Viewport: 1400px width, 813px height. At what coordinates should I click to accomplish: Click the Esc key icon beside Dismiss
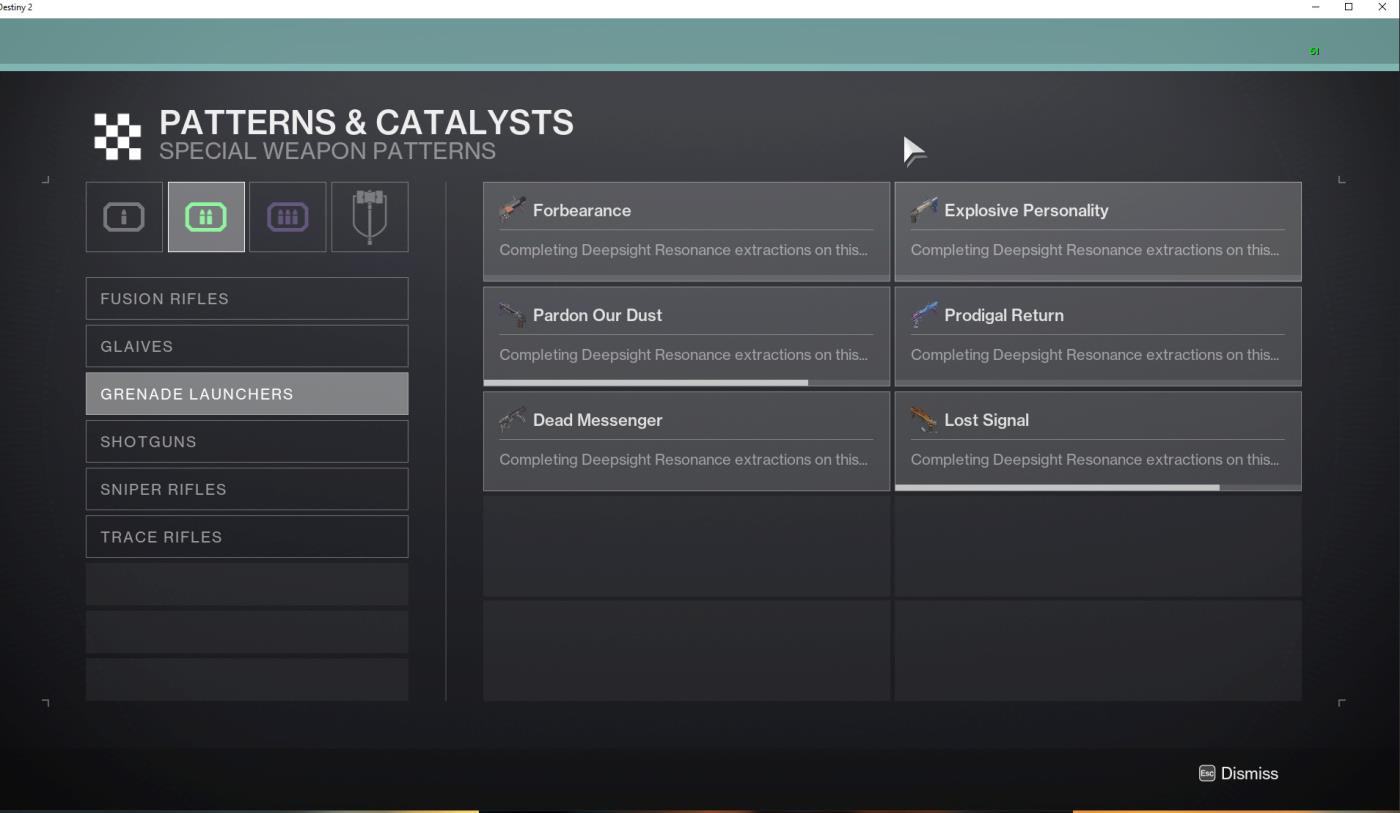point(1207,773)
